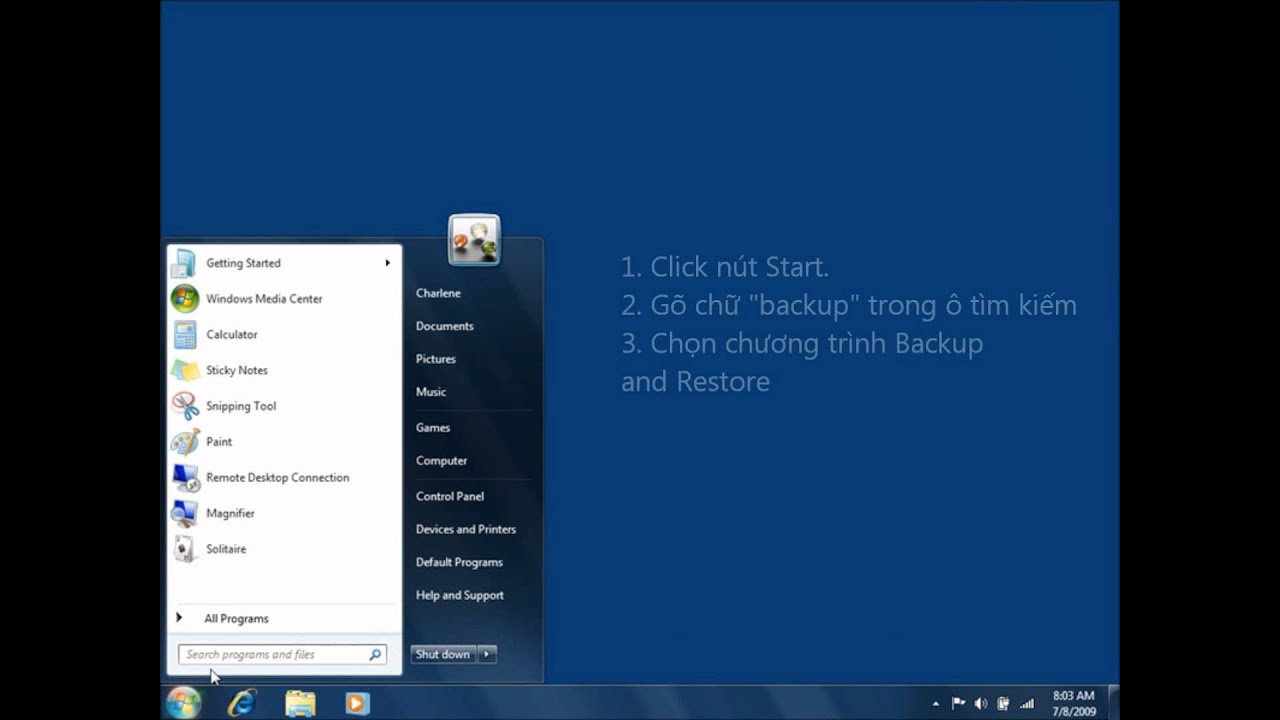1280x720 pixels.
Task: Expand Getting Started submenu arrow
Action: pos(387,263)
